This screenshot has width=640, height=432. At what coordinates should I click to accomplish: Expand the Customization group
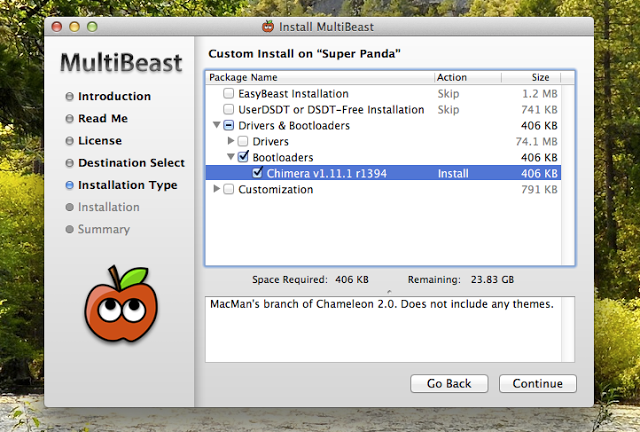(217, 189)
